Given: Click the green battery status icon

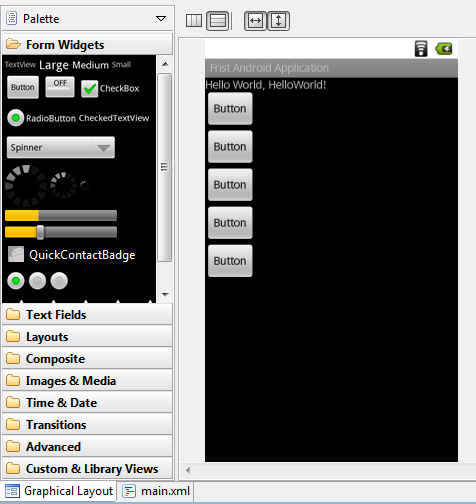Looking at the screenshot, I should tap(444, 49).
